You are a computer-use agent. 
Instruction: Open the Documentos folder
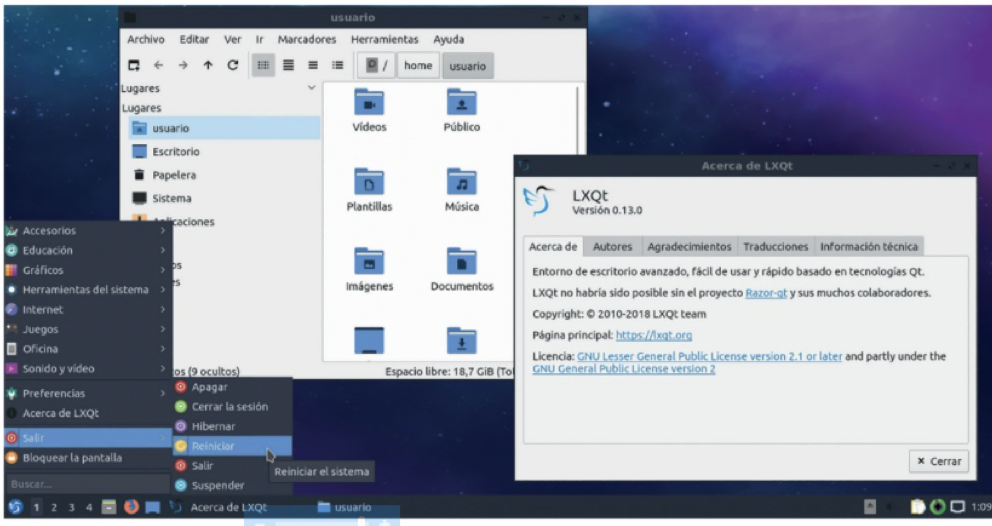click(x=462, y=270)
